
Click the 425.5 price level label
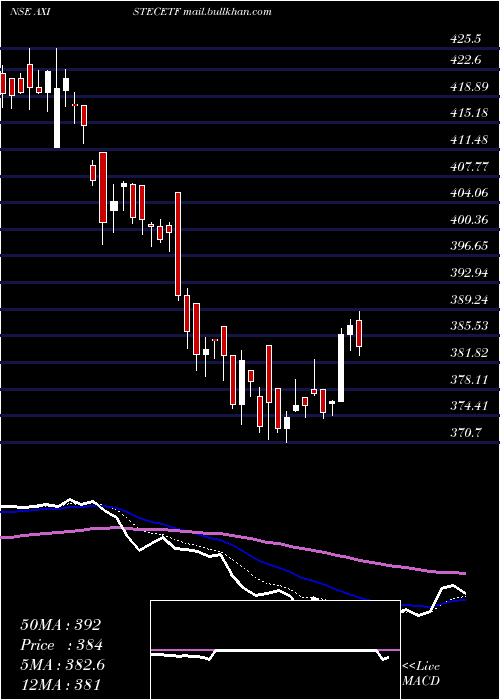466,39
